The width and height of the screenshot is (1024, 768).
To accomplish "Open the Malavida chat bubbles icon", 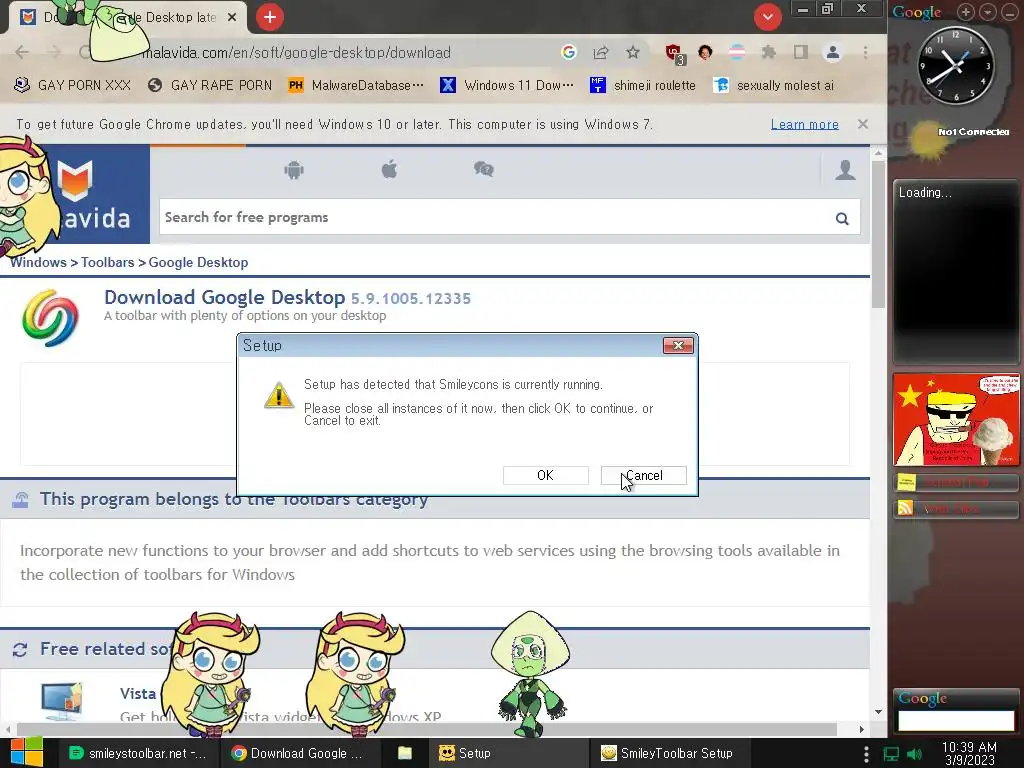I will 484,170.
